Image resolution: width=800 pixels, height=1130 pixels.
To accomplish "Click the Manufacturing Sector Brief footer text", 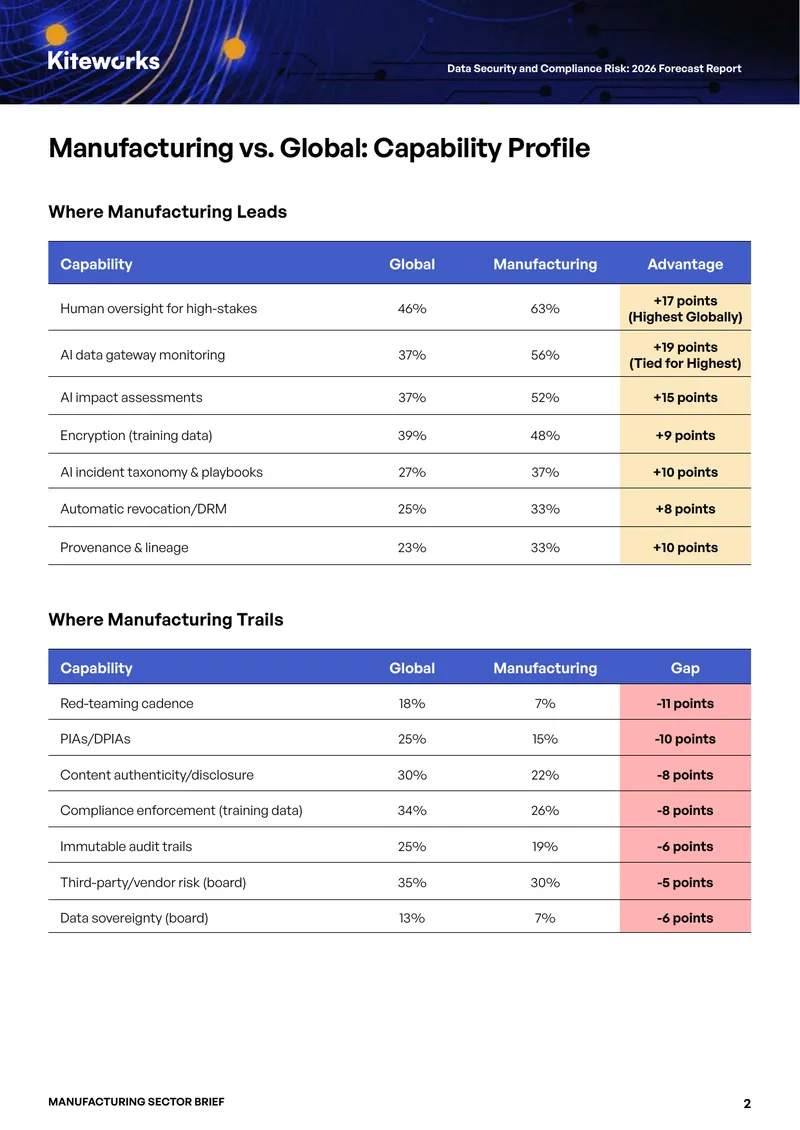I will (136, 1102).
